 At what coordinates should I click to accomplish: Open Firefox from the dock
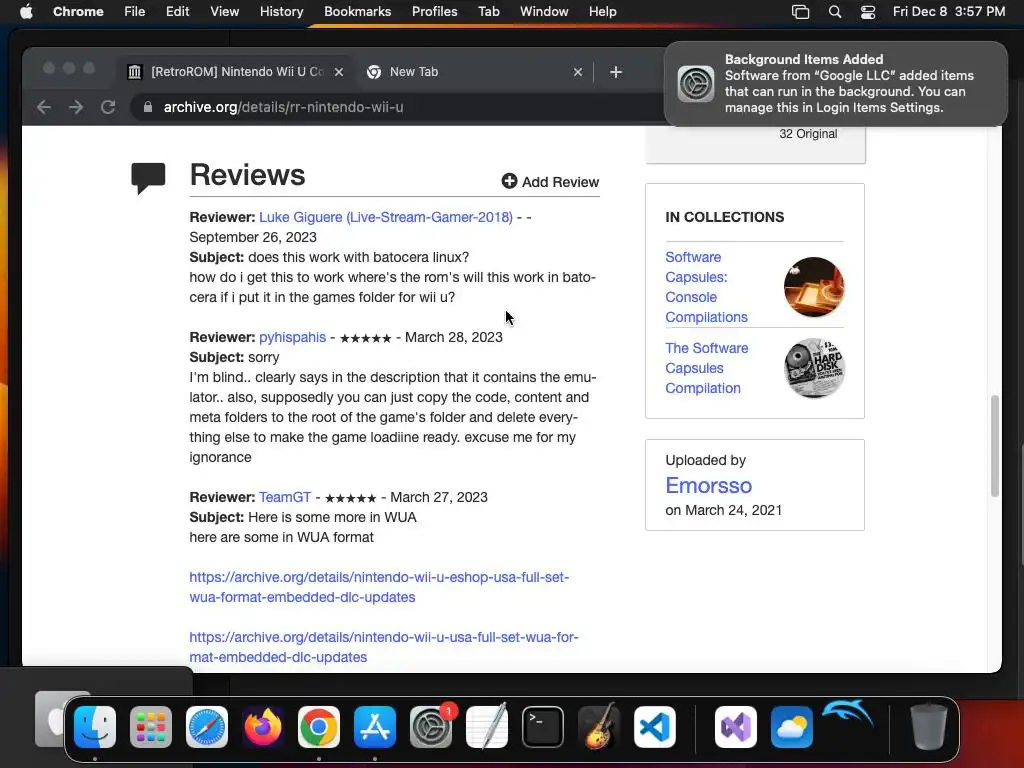263,726
